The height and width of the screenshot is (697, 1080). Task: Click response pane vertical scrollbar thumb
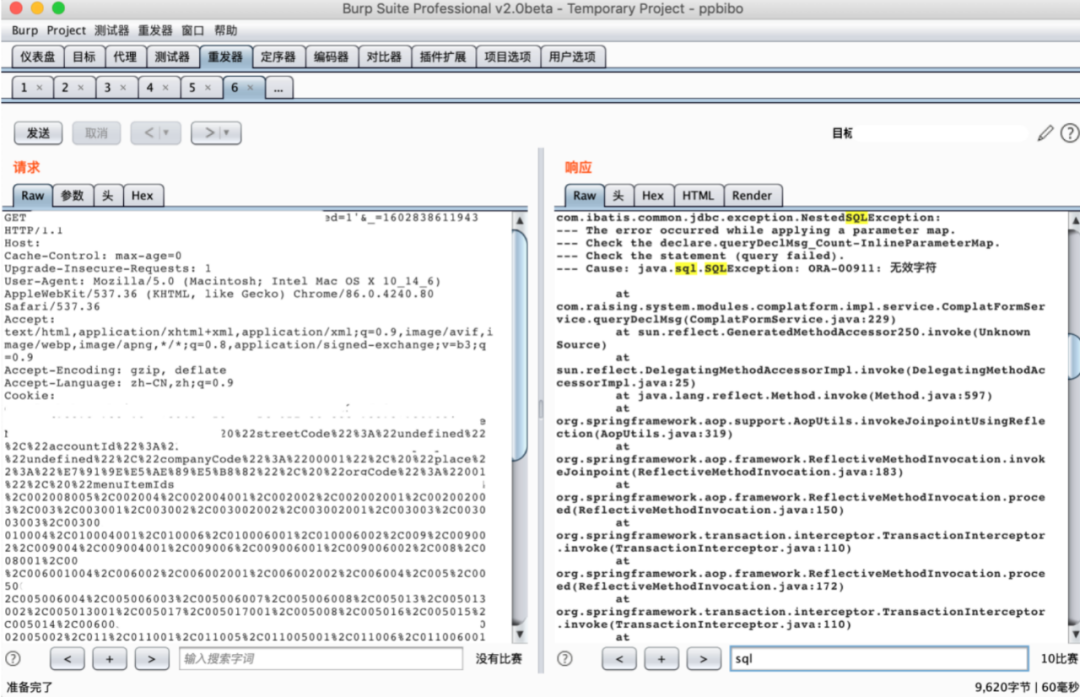click(1074, 355)
